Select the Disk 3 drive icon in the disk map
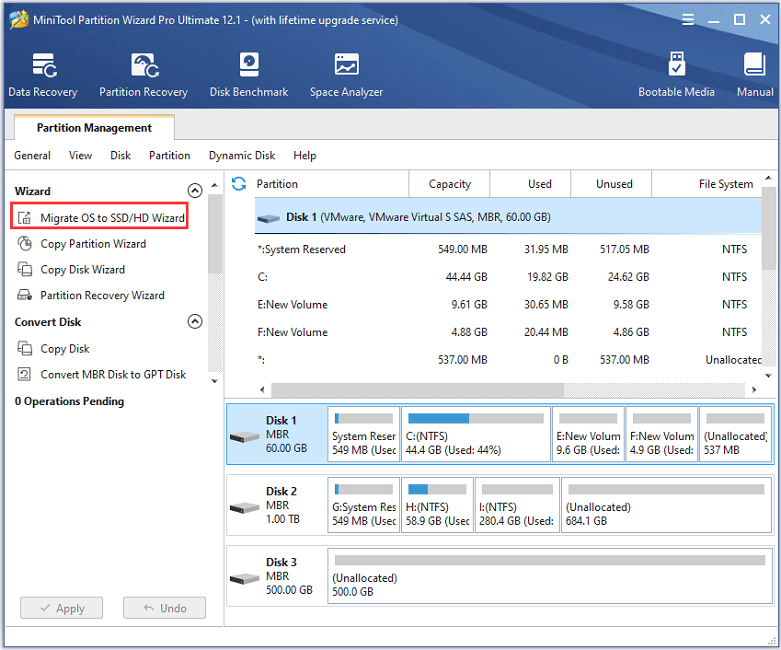This screenshot has width=781, height=650. (x=245, y=579)
